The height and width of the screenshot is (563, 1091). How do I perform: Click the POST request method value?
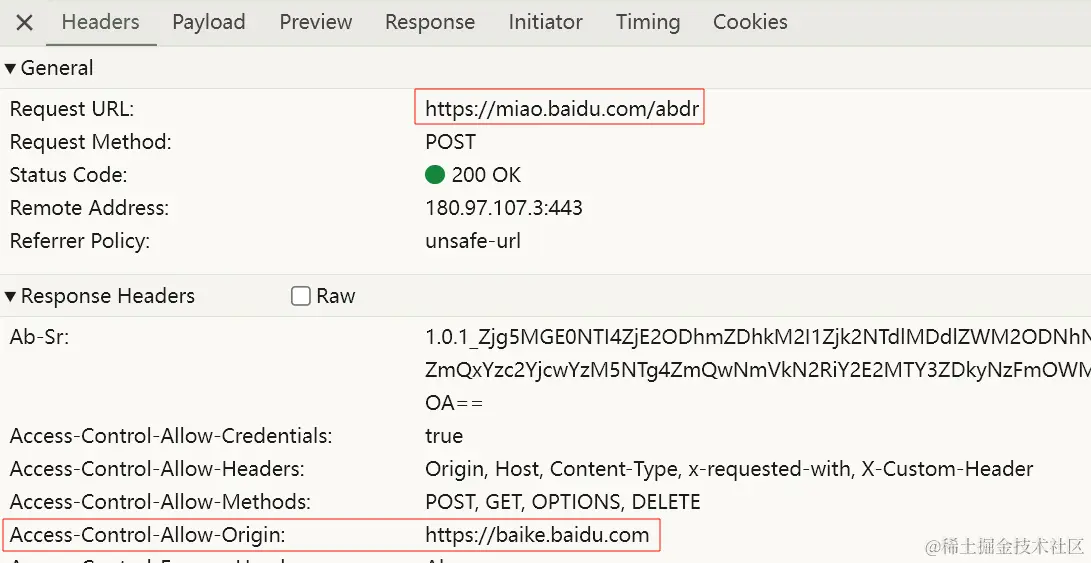pos(450,142)
